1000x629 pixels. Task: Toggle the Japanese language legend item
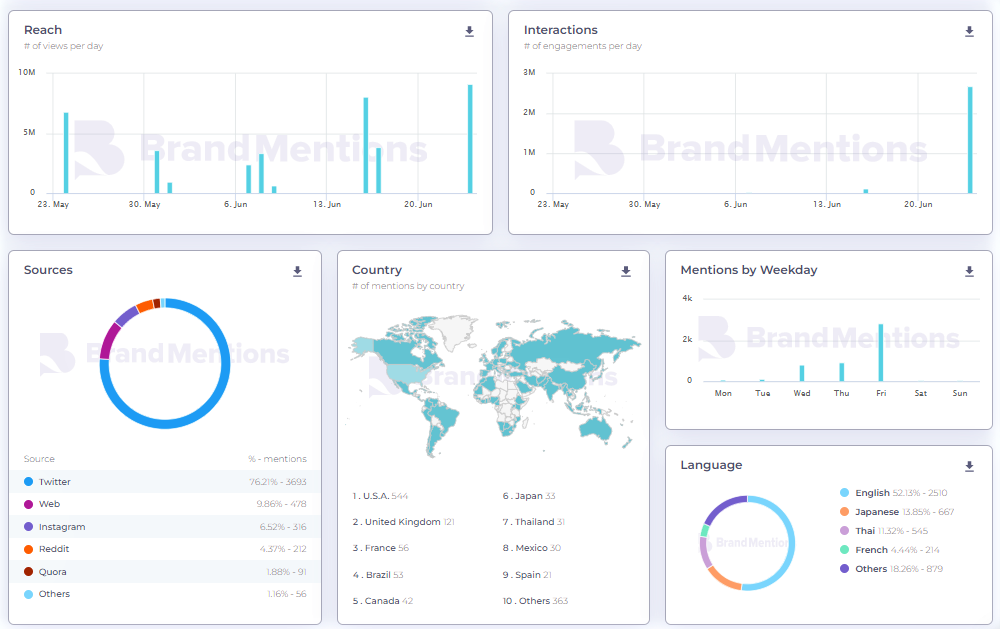(x=876, y=512)
